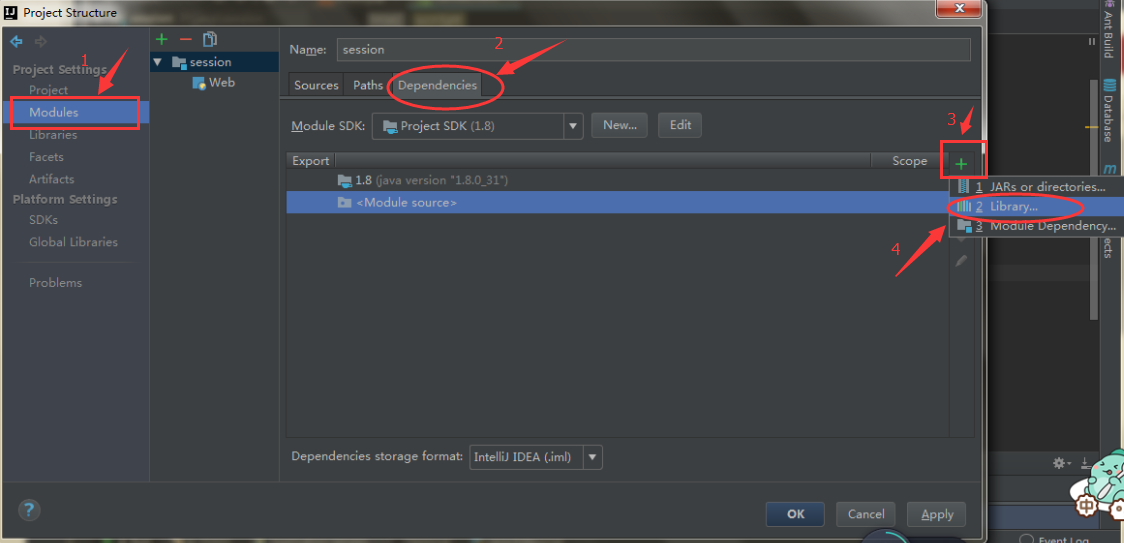Switch to the Paths tab
1124x543 pixels.
[x=368, y=85]
